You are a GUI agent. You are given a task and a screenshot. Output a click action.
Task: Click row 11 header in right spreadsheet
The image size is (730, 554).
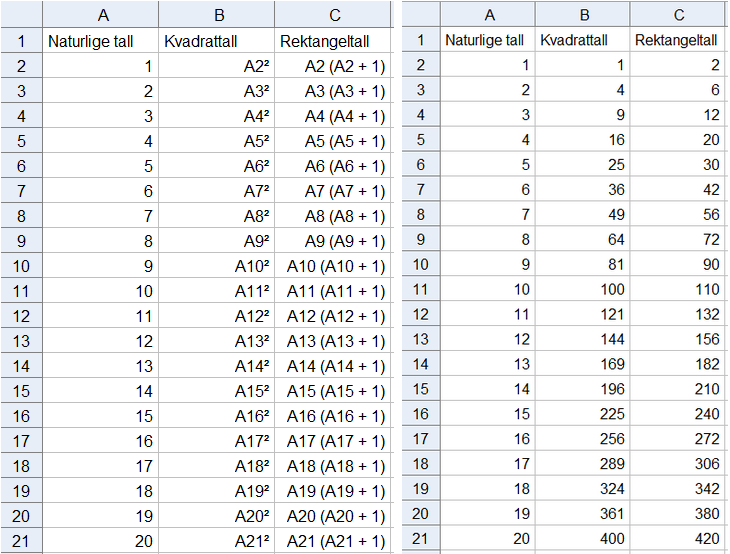tap(421, 290)
